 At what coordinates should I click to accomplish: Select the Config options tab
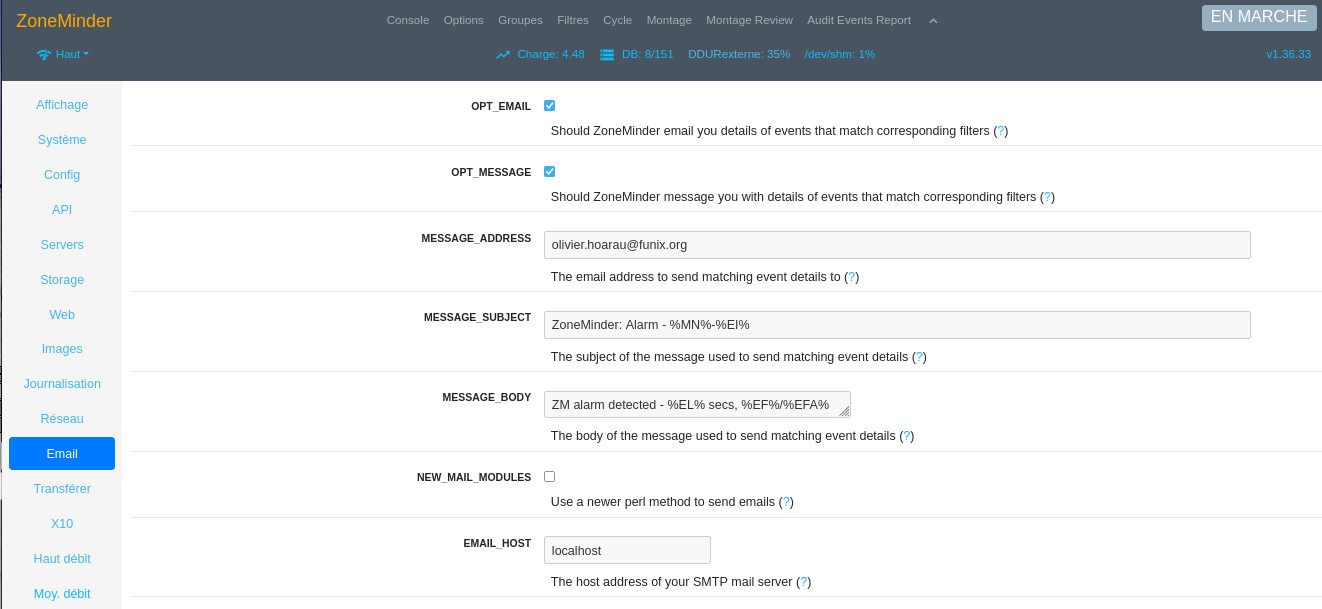point(62,175)
